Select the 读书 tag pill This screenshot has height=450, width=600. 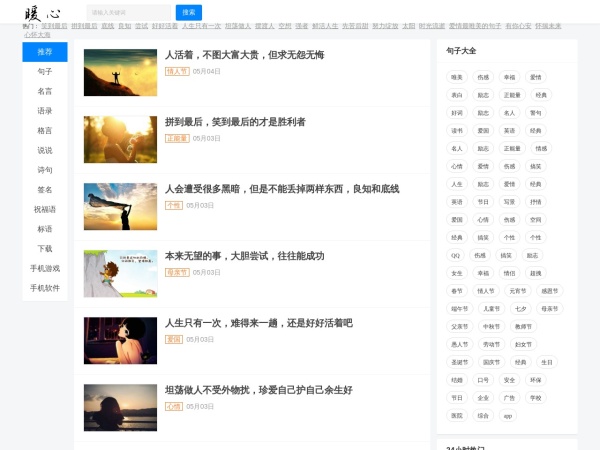pyautogui.click(x=457, y=130)
